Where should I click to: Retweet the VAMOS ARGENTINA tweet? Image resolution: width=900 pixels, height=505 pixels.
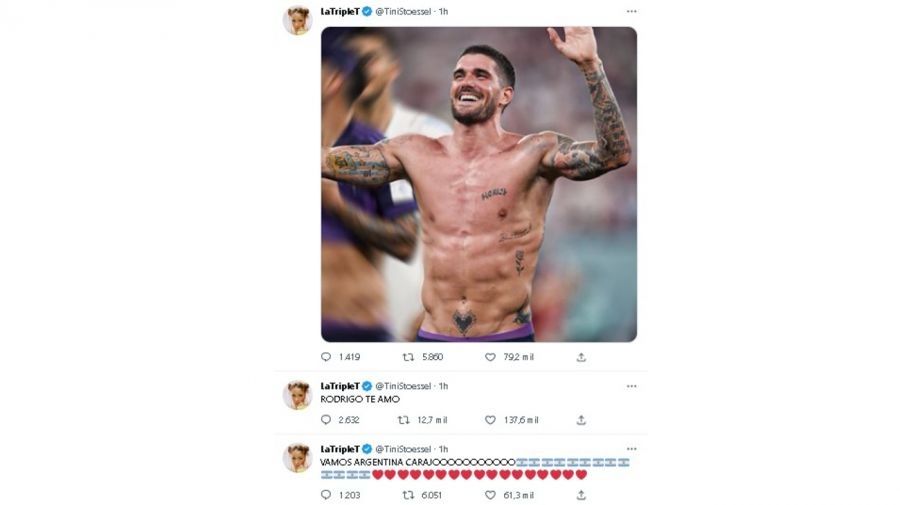(408, 494)
